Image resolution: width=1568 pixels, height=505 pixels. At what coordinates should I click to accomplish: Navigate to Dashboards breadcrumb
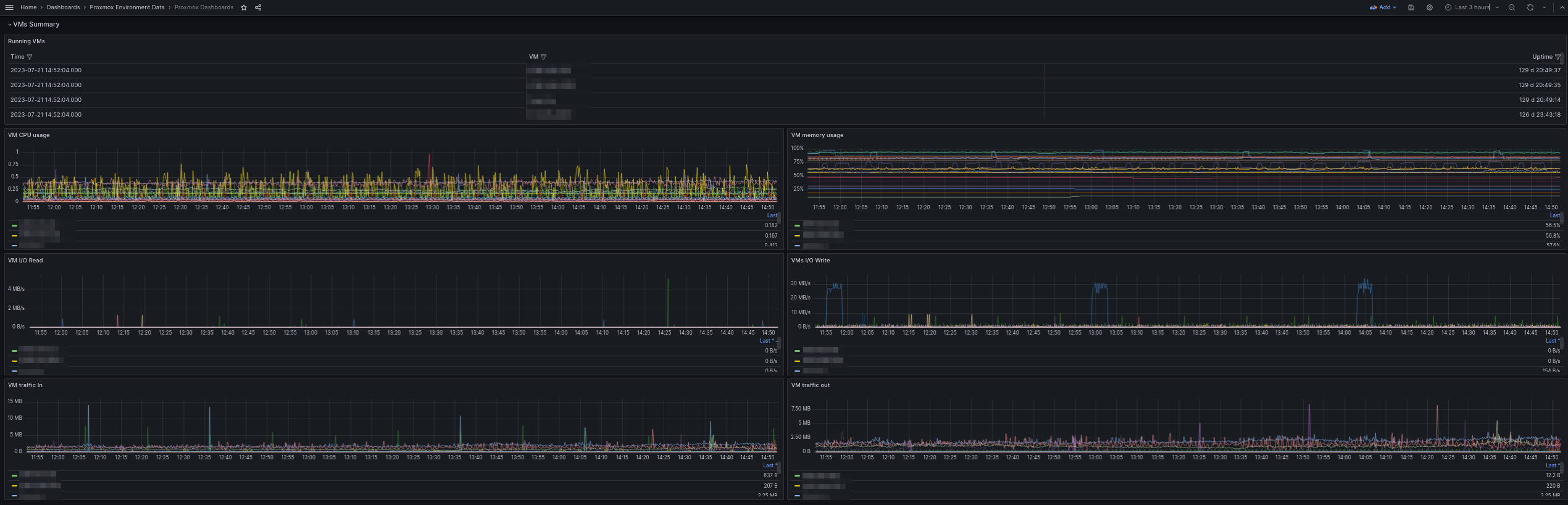[63, 7]
